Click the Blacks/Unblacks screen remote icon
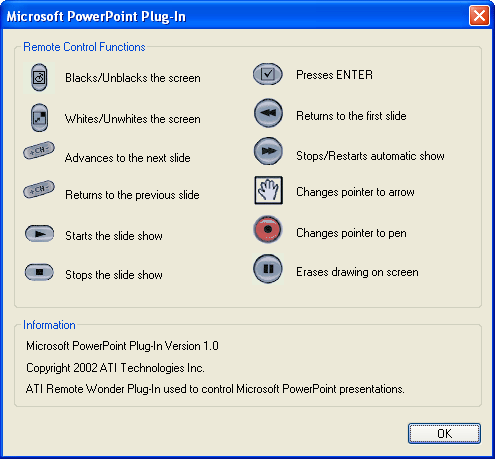 [x=39, y=78]
